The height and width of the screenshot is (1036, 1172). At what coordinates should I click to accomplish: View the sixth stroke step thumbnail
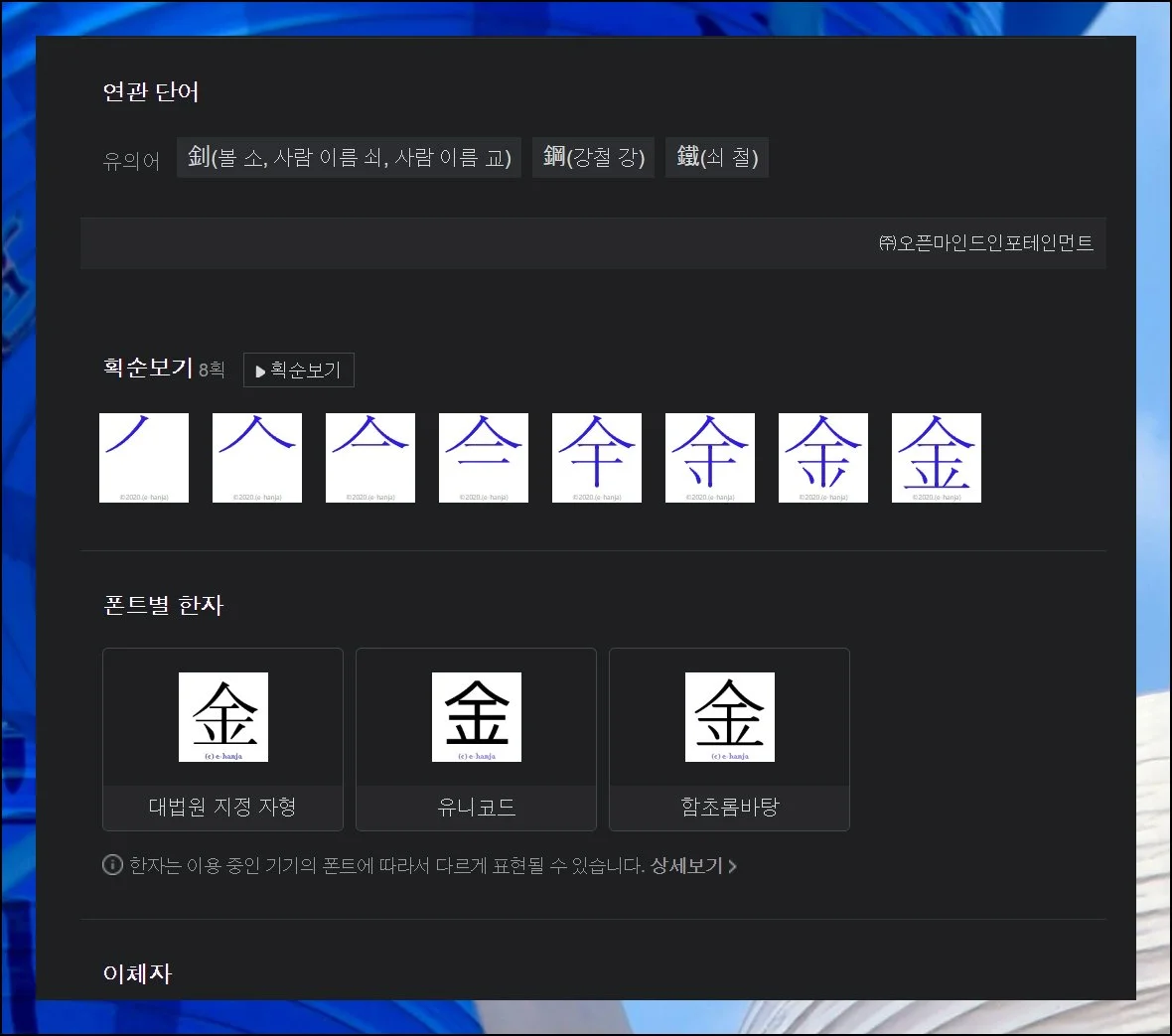click(x=710, y=458)
